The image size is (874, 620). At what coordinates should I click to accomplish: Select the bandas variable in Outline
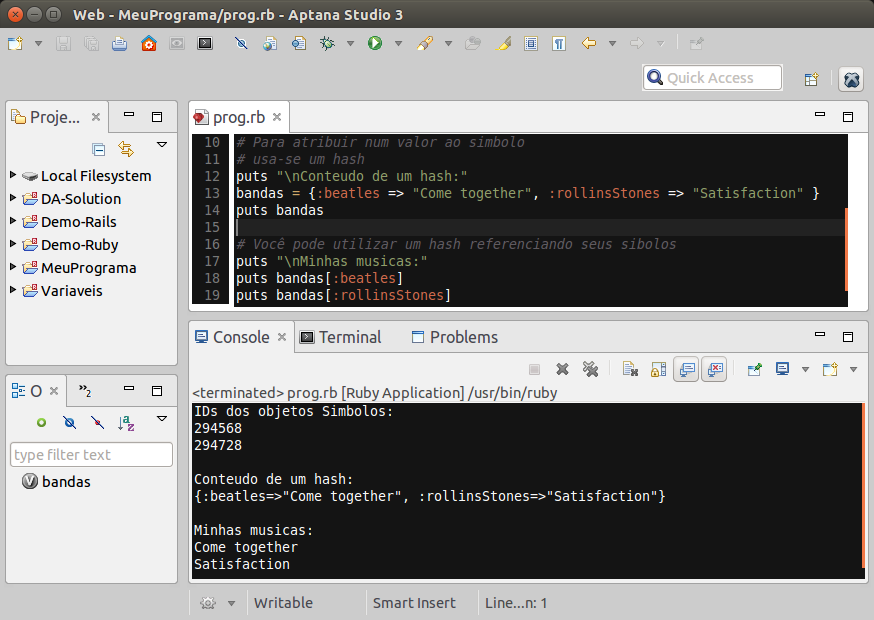[66, 482]
